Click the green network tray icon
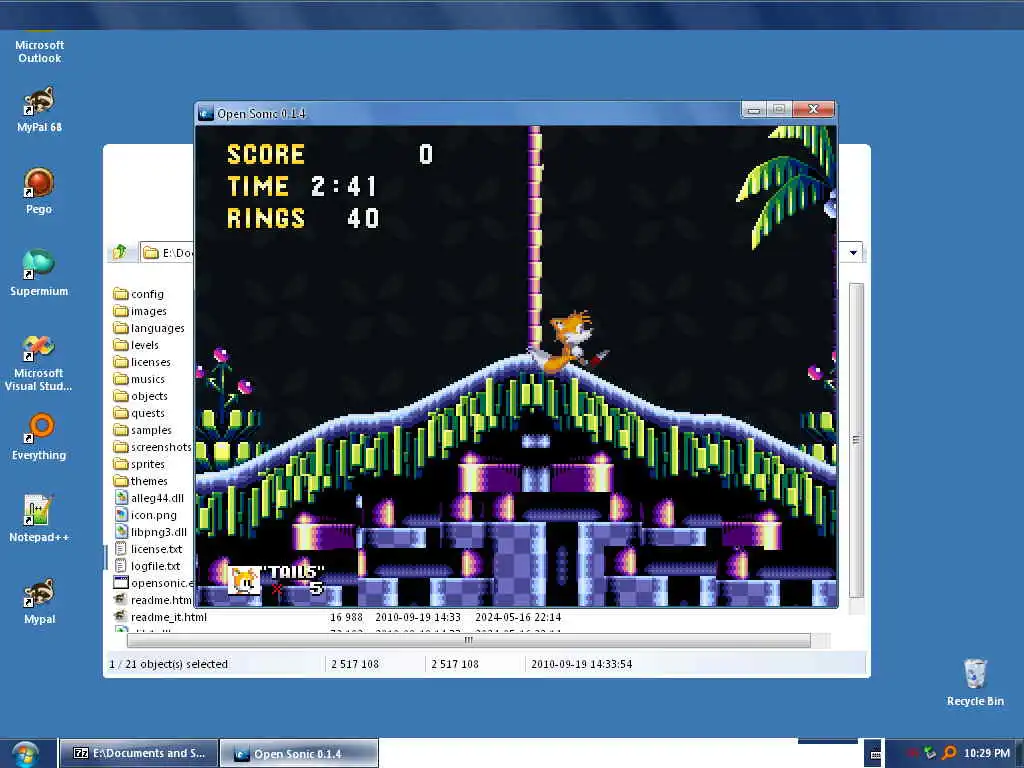The width and height of the screenshot is (1024, 768). coord(930,753)
